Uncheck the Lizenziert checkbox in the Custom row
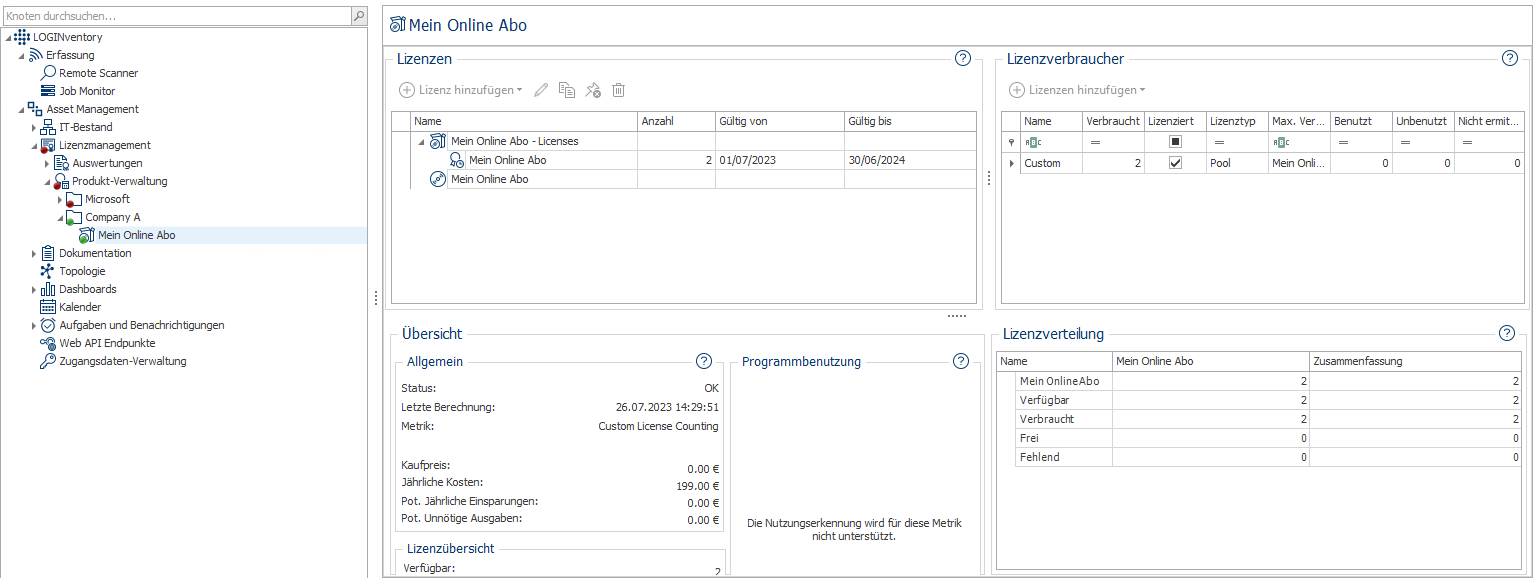Viewport: 1533px width, 578px height. [1176, 163]
